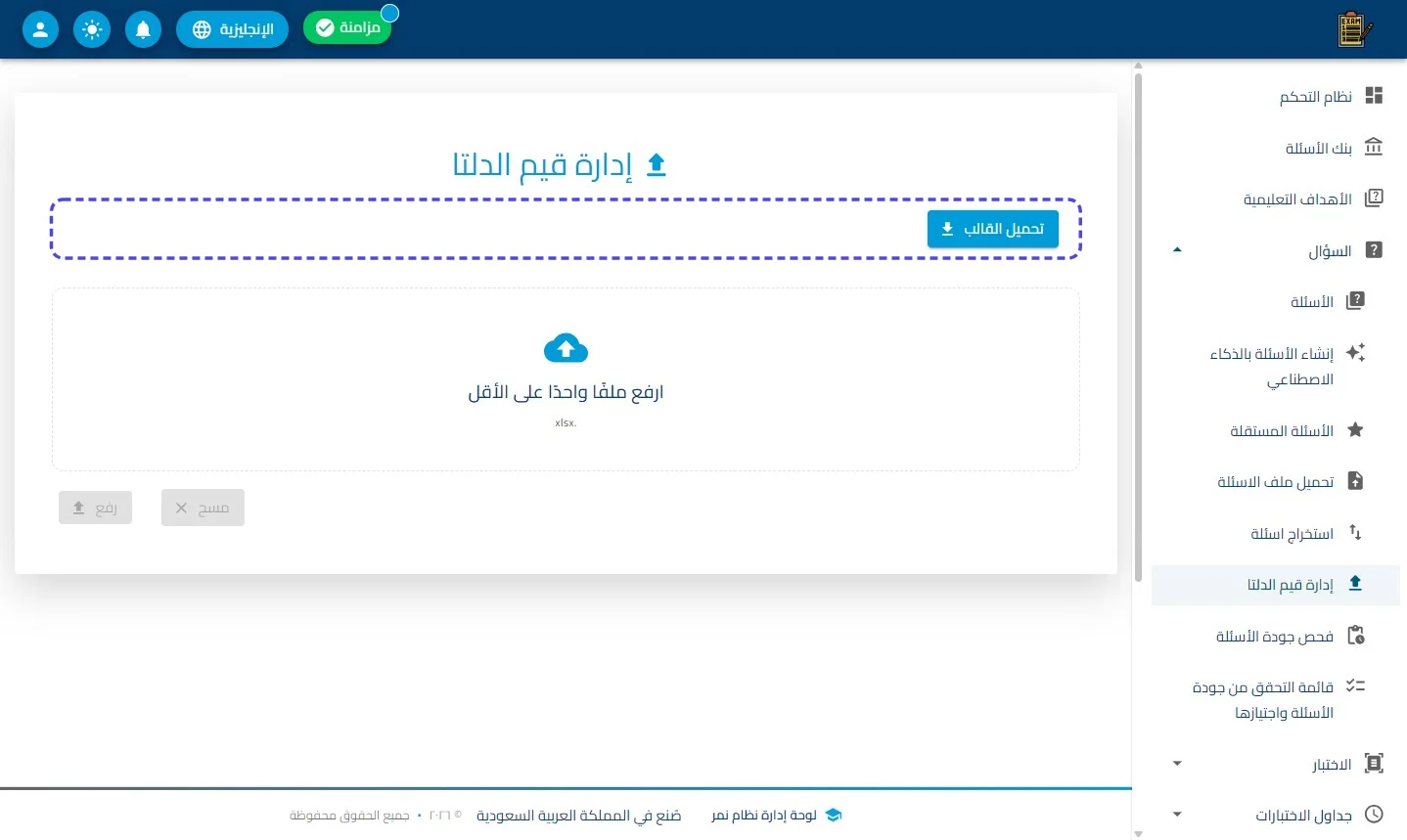Click footer text جميع الحقوق محفوظة
1407x840 pixels.
(x=349, y=815)
